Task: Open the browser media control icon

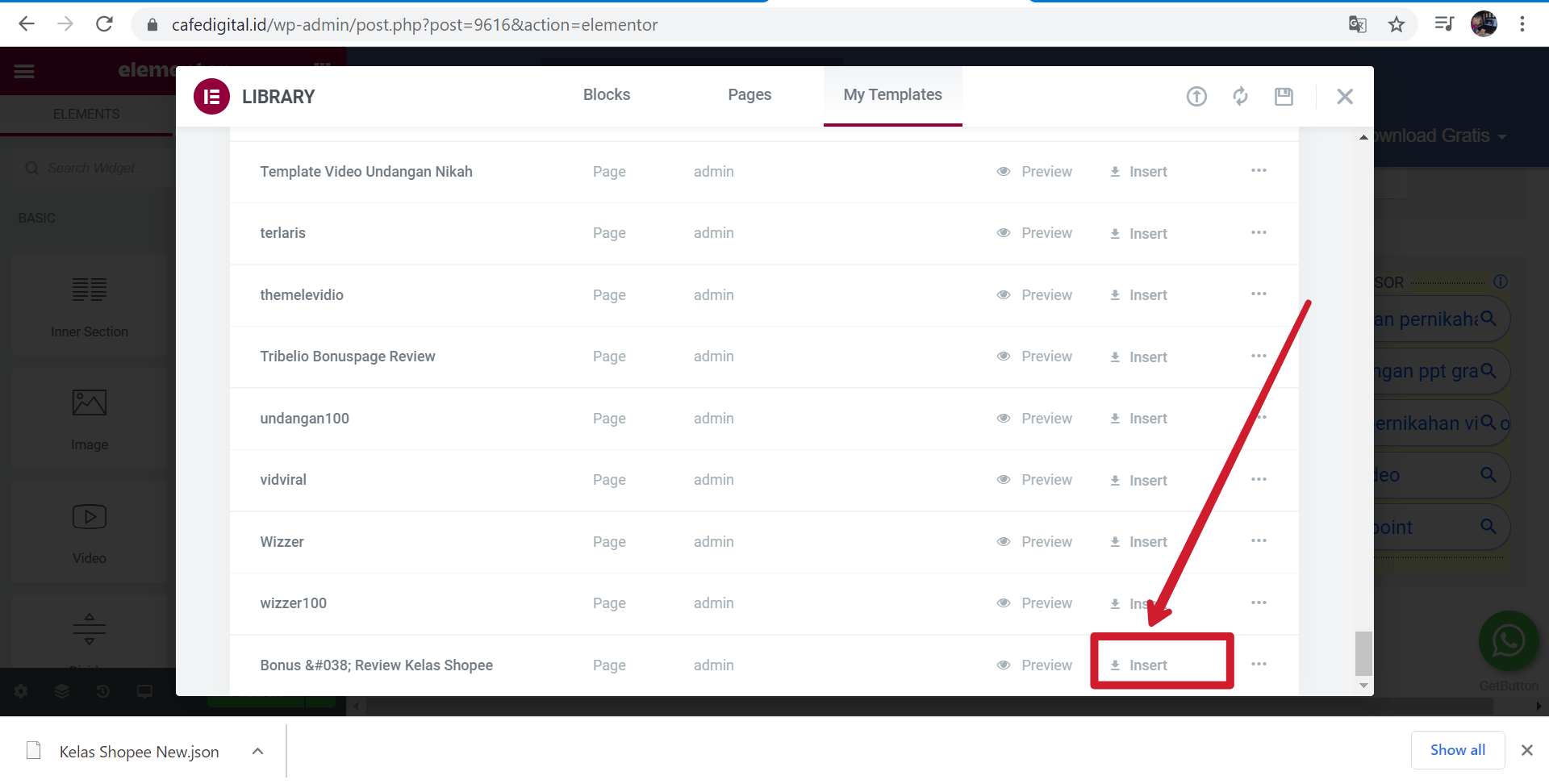Action: point(1443,24)
